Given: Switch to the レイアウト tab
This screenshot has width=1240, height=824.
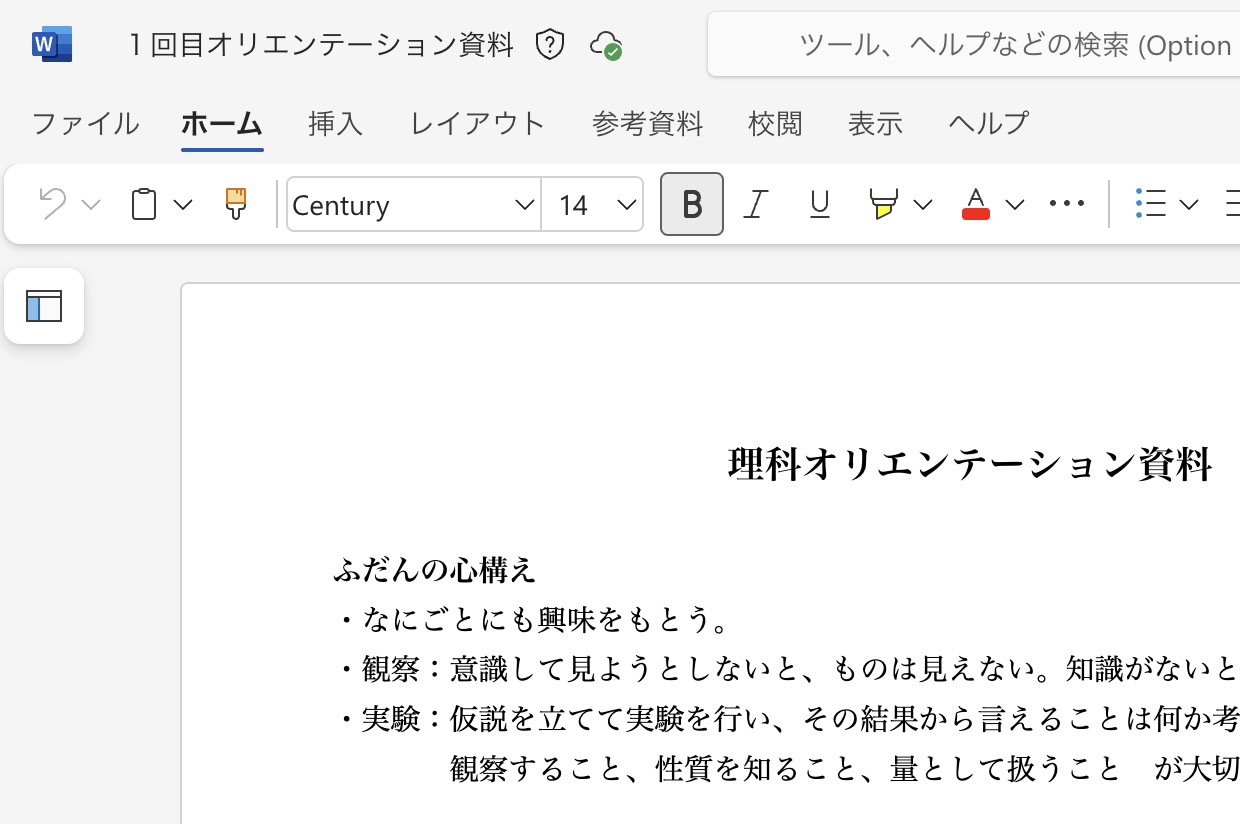Looking at the screenshot, I should click(x=477, y=123).
